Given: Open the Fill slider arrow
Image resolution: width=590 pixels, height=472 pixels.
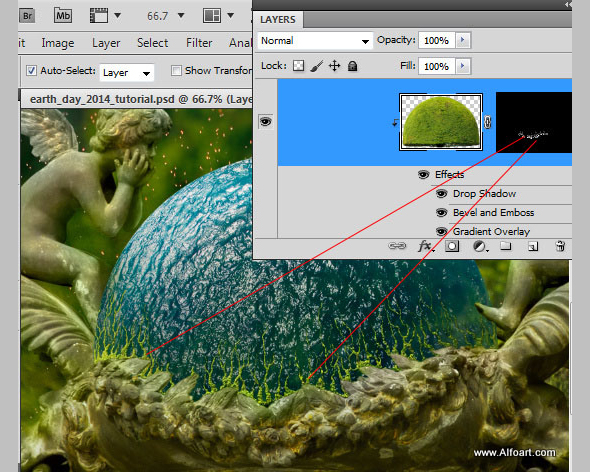Looking at the screenshot, I should click(463, 66).
